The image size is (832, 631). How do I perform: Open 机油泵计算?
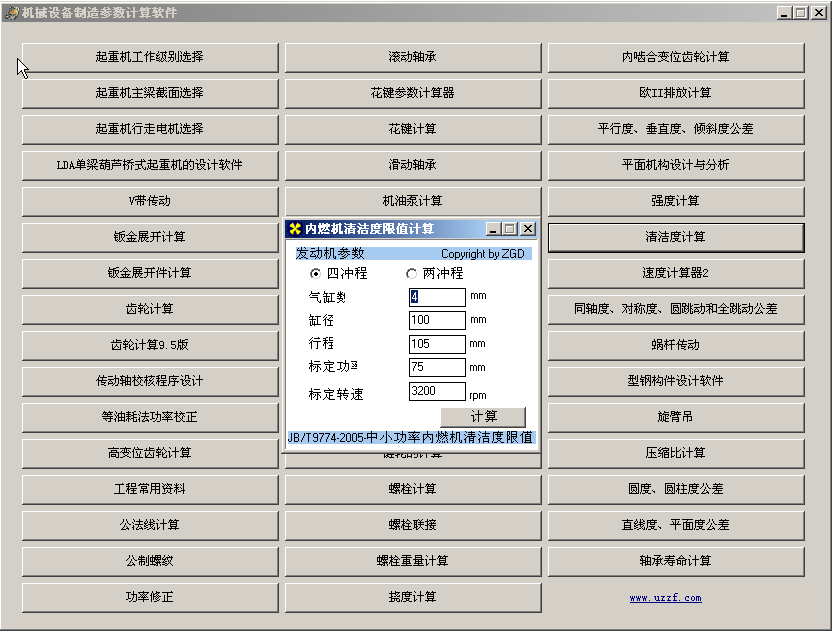click(x=413, y=202)
